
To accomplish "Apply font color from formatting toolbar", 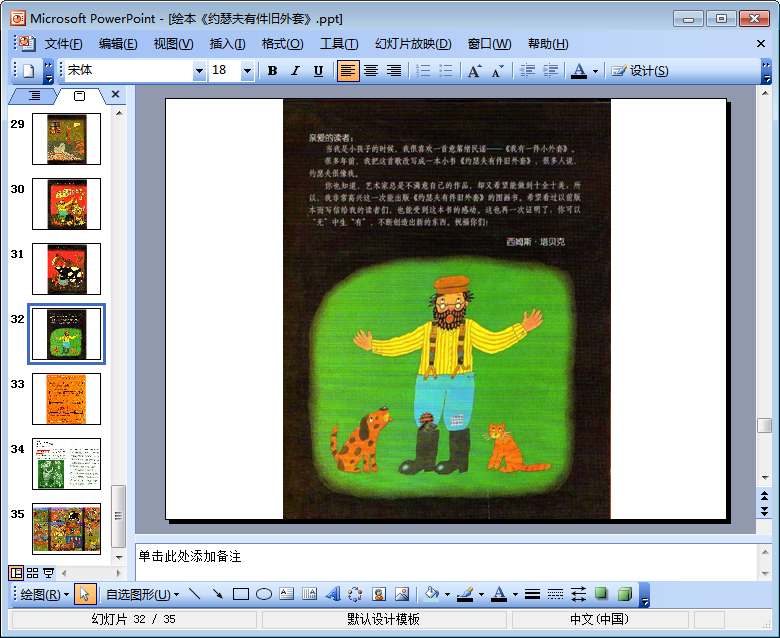I will point(579,71).
